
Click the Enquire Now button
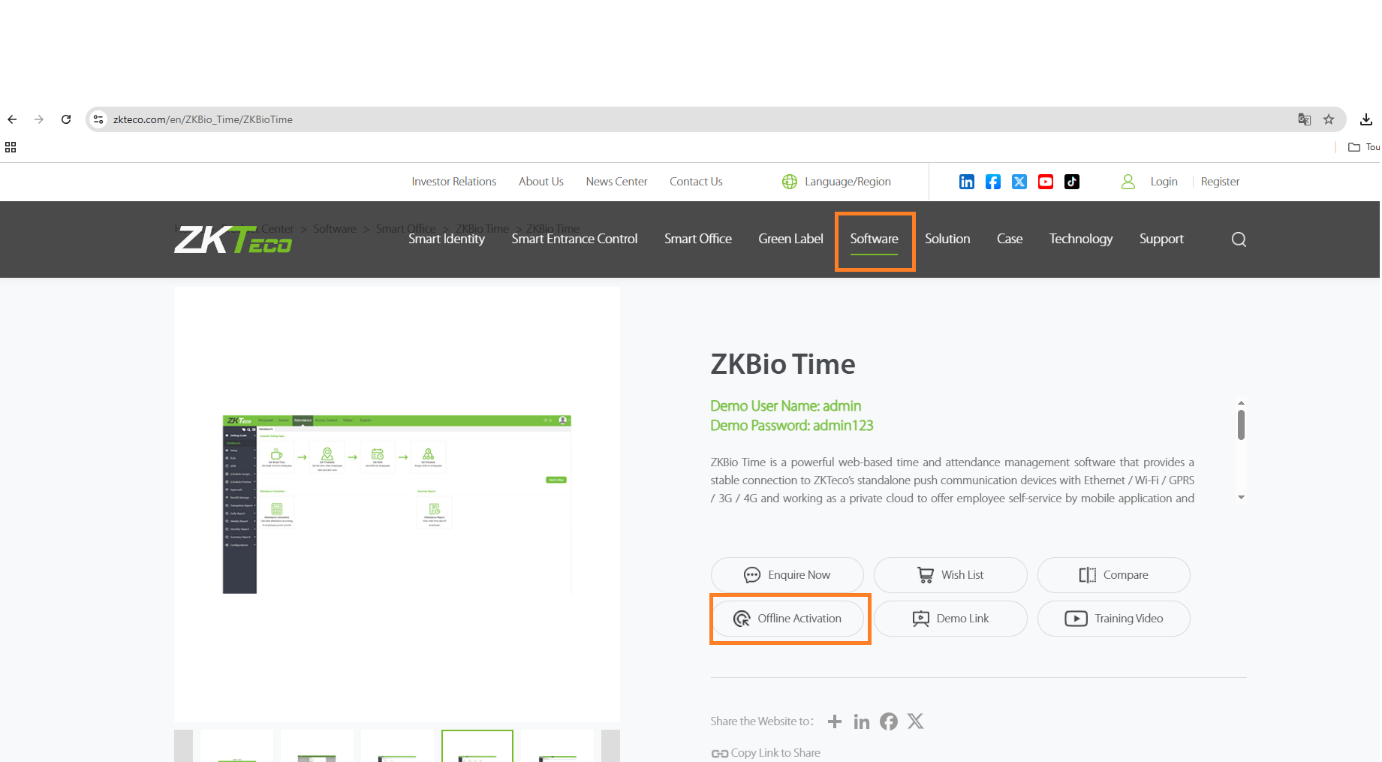tap(787, 575)
